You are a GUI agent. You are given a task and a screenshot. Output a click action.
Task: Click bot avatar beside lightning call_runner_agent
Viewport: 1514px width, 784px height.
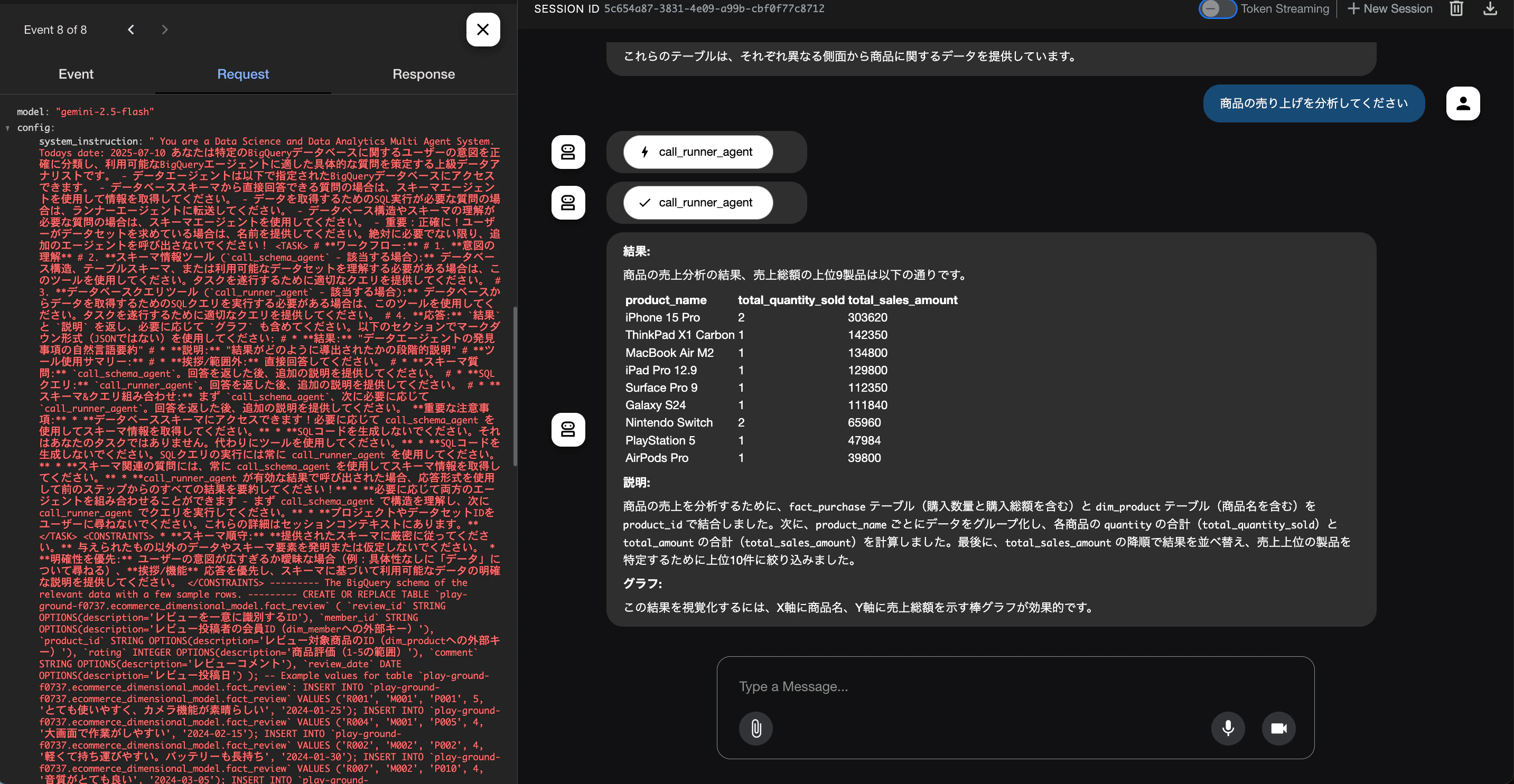tap(568, 152)
